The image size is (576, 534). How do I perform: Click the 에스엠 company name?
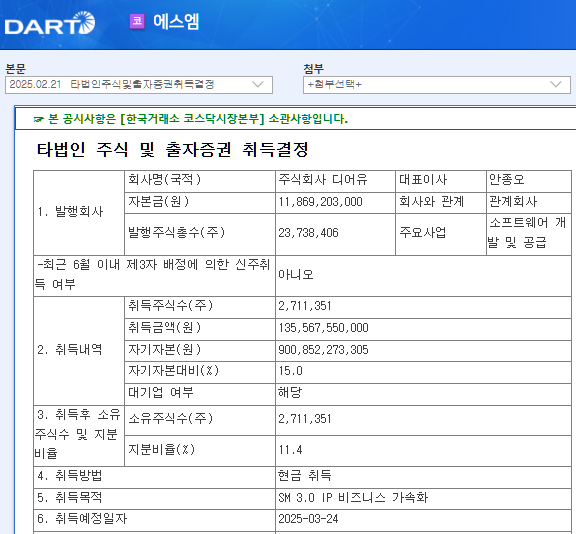176,21
